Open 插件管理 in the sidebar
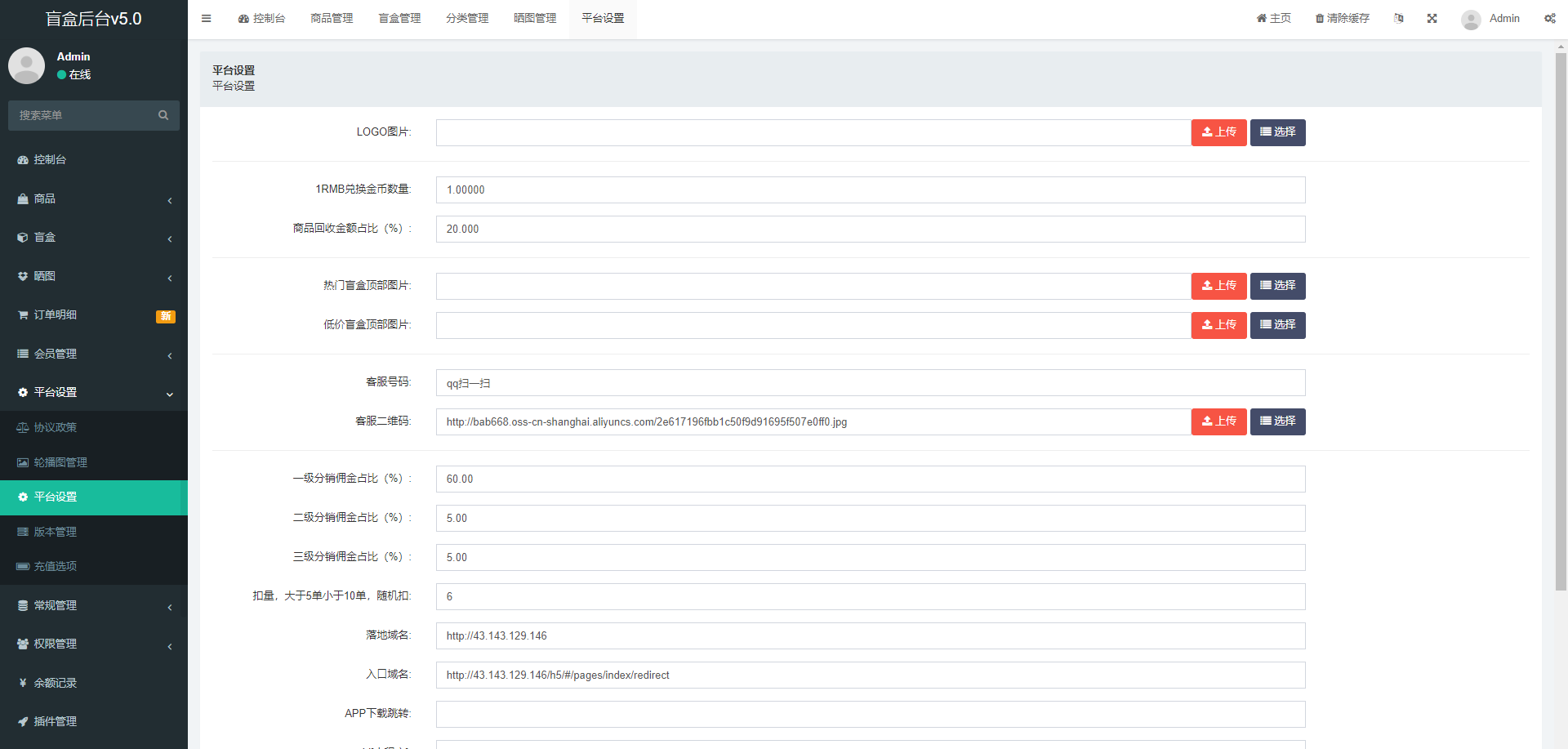 click(x=54, y=721)
